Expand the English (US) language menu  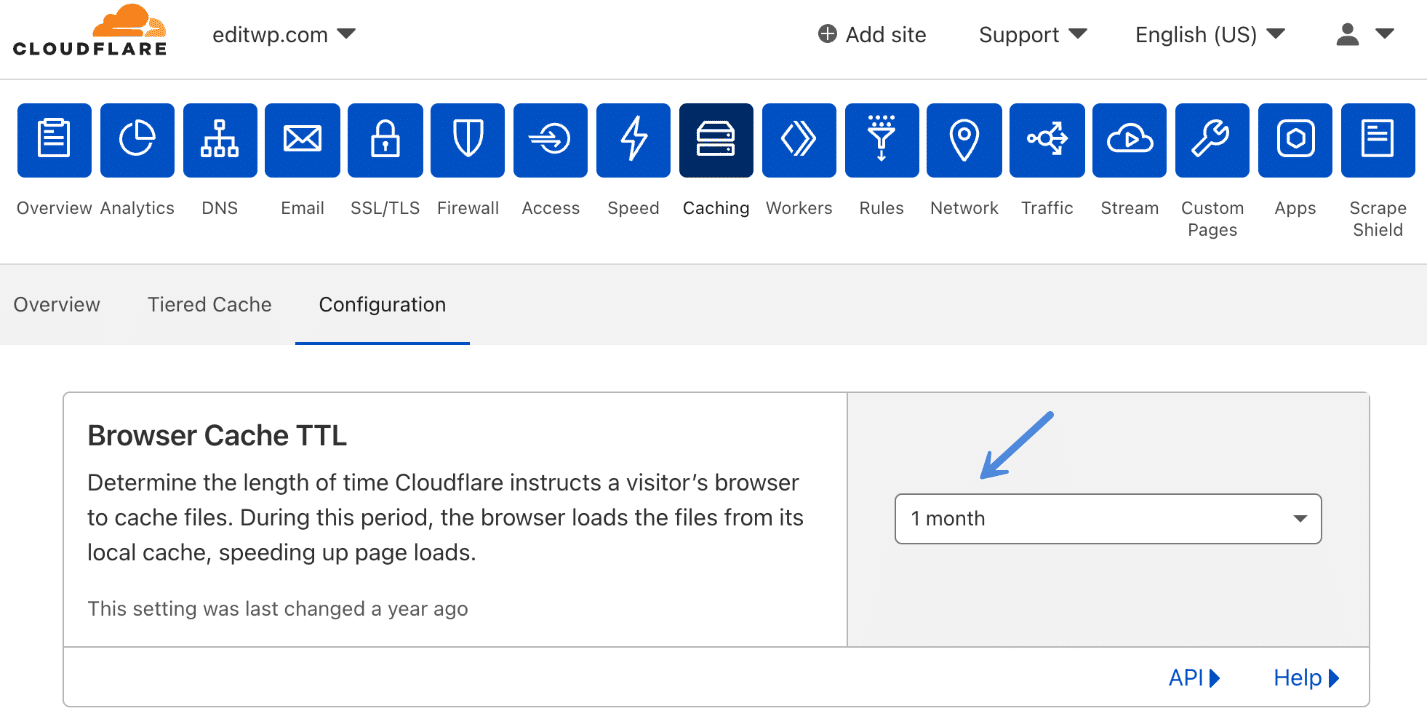point(1210,35)
